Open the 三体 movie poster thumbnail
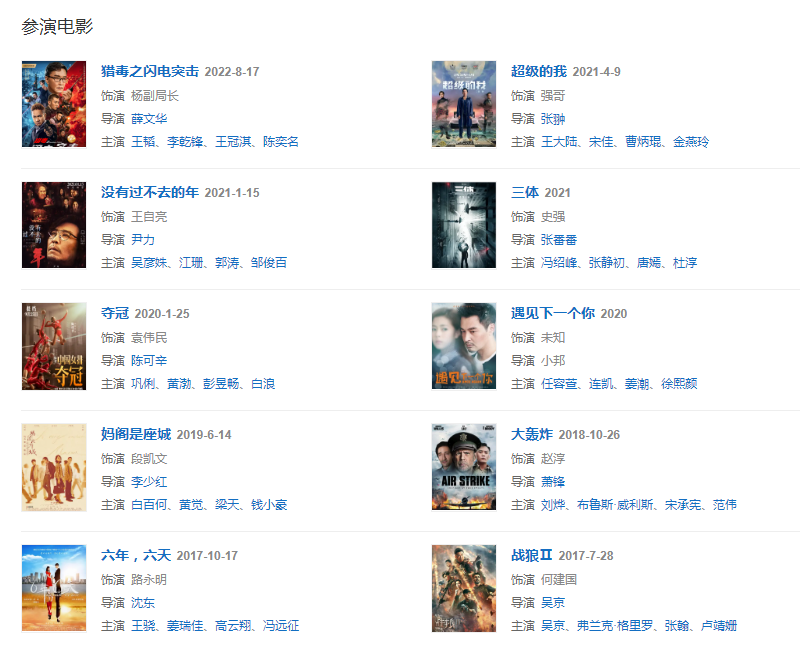800x647 pixels. 464,225
